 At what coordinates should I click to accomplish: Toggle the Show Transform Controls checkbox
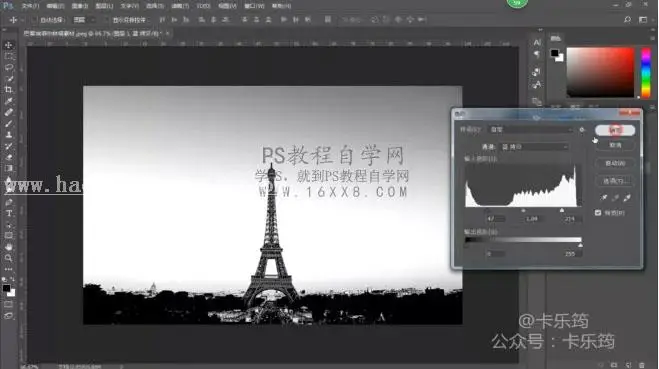click(105, 20)
